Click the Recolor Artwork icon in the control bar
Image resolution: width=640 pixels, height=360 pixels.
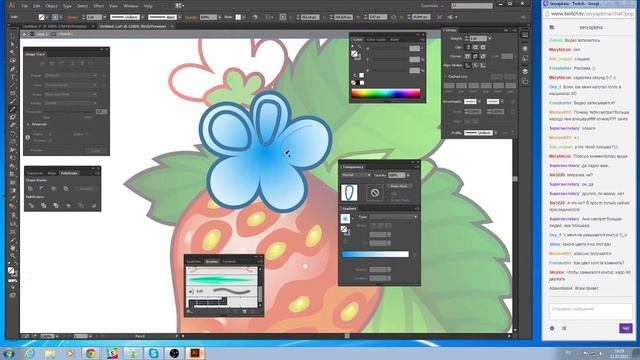255,17
